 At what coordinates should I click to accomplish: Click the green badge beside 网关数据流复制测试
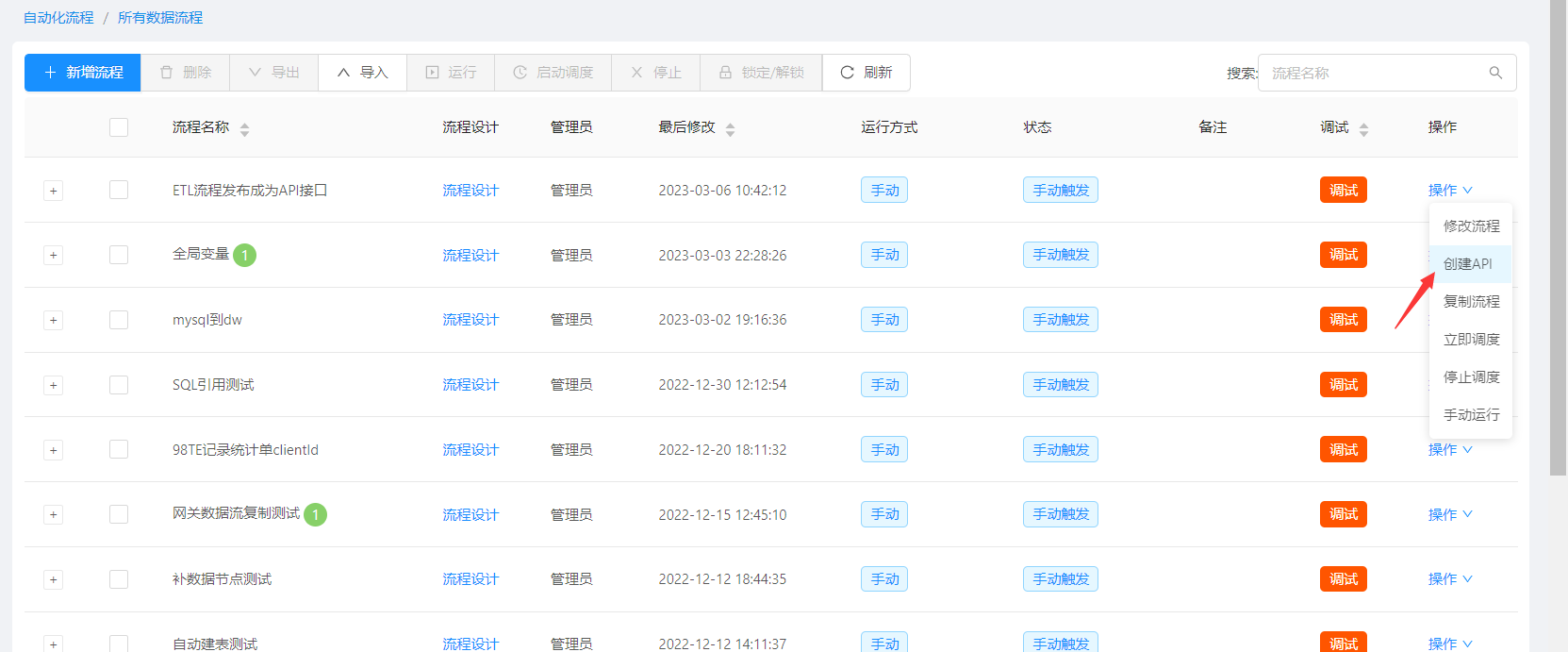click(x=315, y=514)
